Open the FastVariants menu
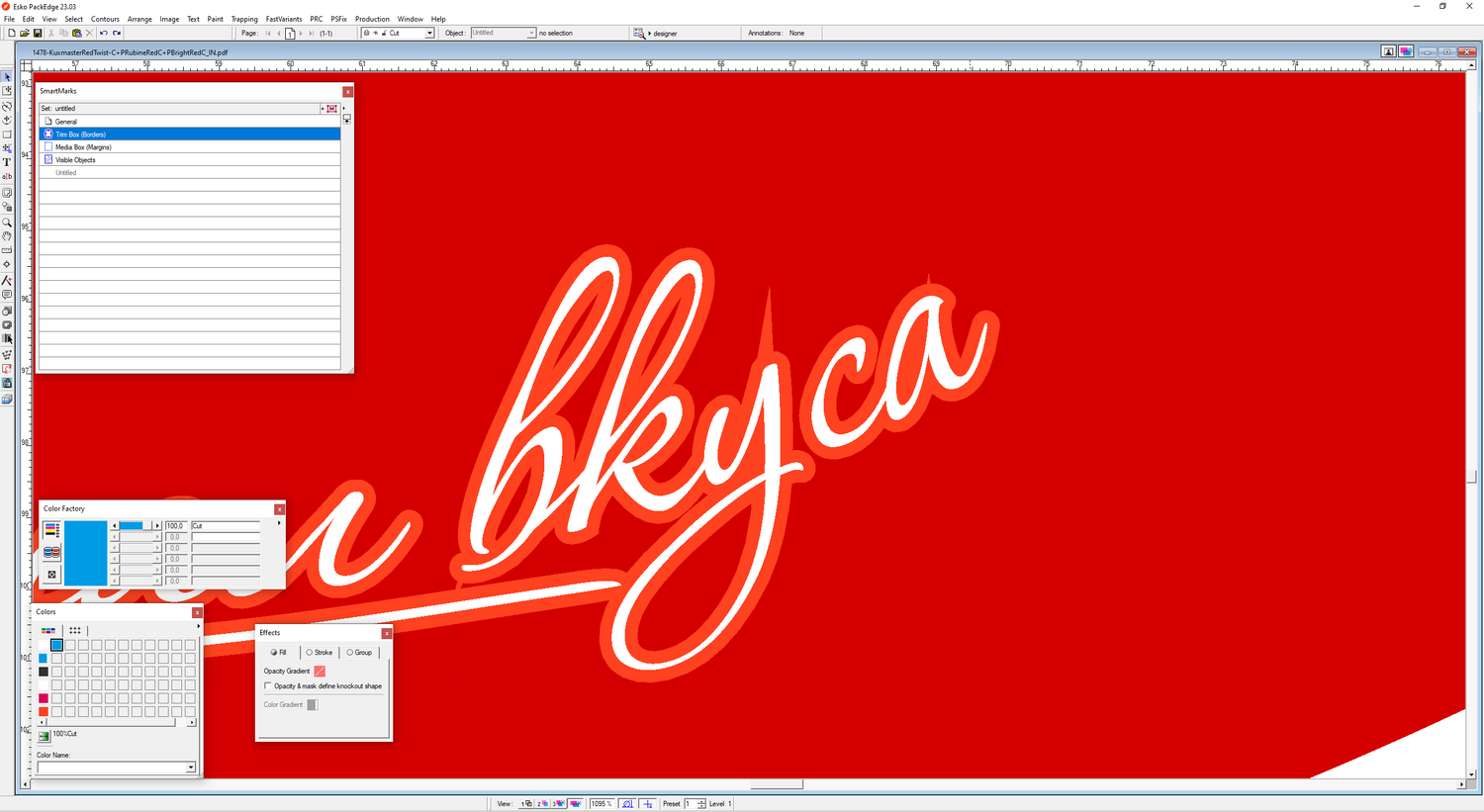The image size is (1484, 812). click(284, 19)
